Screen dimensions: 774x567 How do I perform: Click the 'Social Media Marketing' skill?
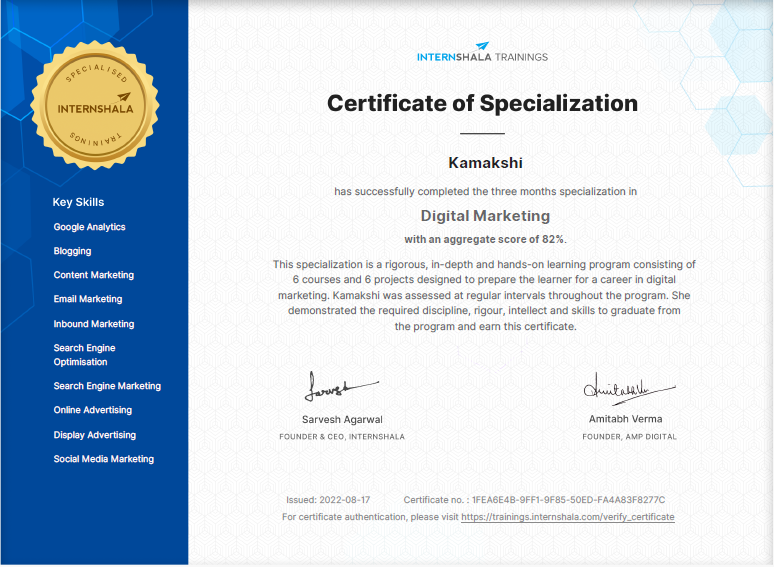pos(104,459)
